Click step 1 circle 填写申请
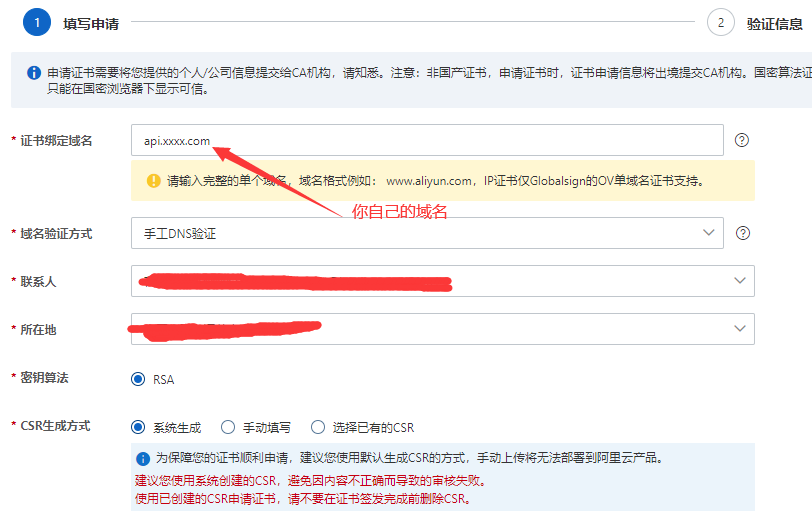The image size is (812, 523). (x=37, y=22)
